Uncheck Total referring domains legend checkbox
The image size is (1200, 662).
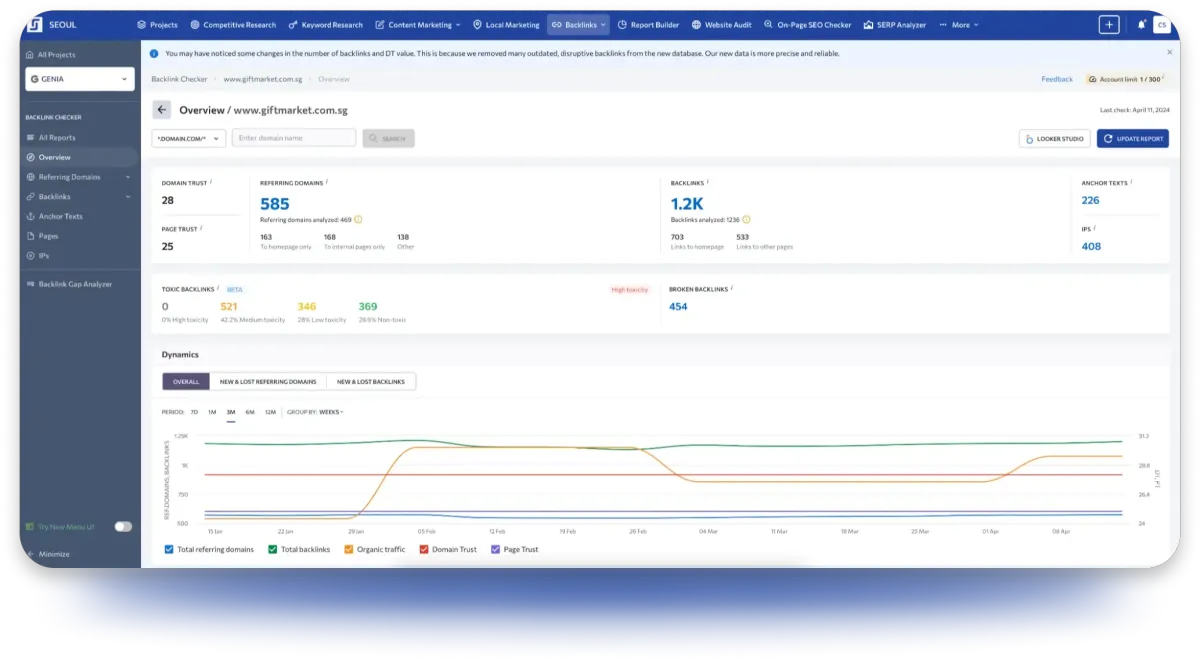click(167, 549)
